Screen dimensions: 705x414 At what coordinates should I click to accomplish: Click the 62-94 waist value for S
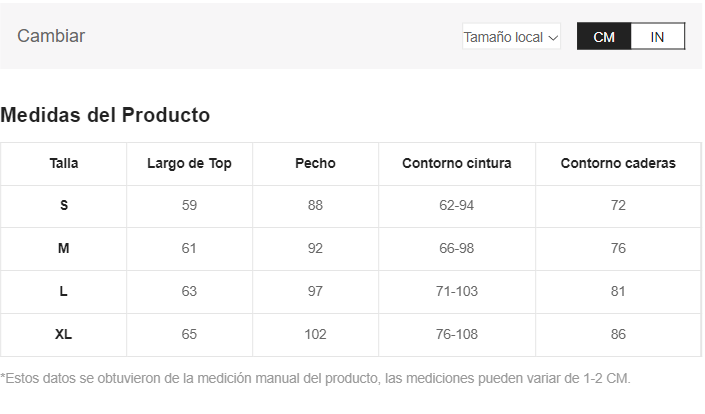pyautogui.click(x=456, y=205)
